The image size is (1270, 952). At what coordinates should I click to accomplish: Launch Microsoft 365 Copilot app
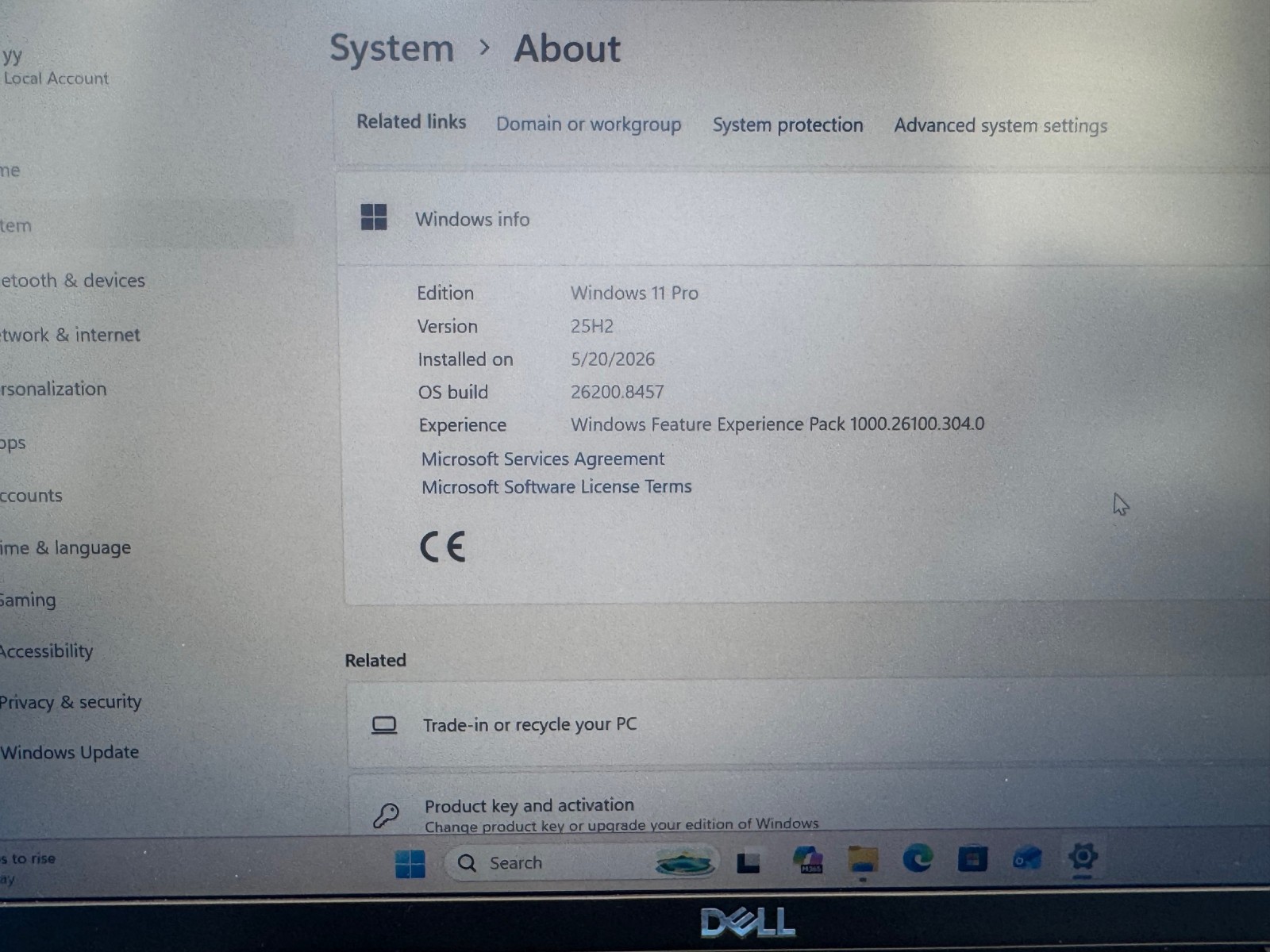(x=807, y=860)
